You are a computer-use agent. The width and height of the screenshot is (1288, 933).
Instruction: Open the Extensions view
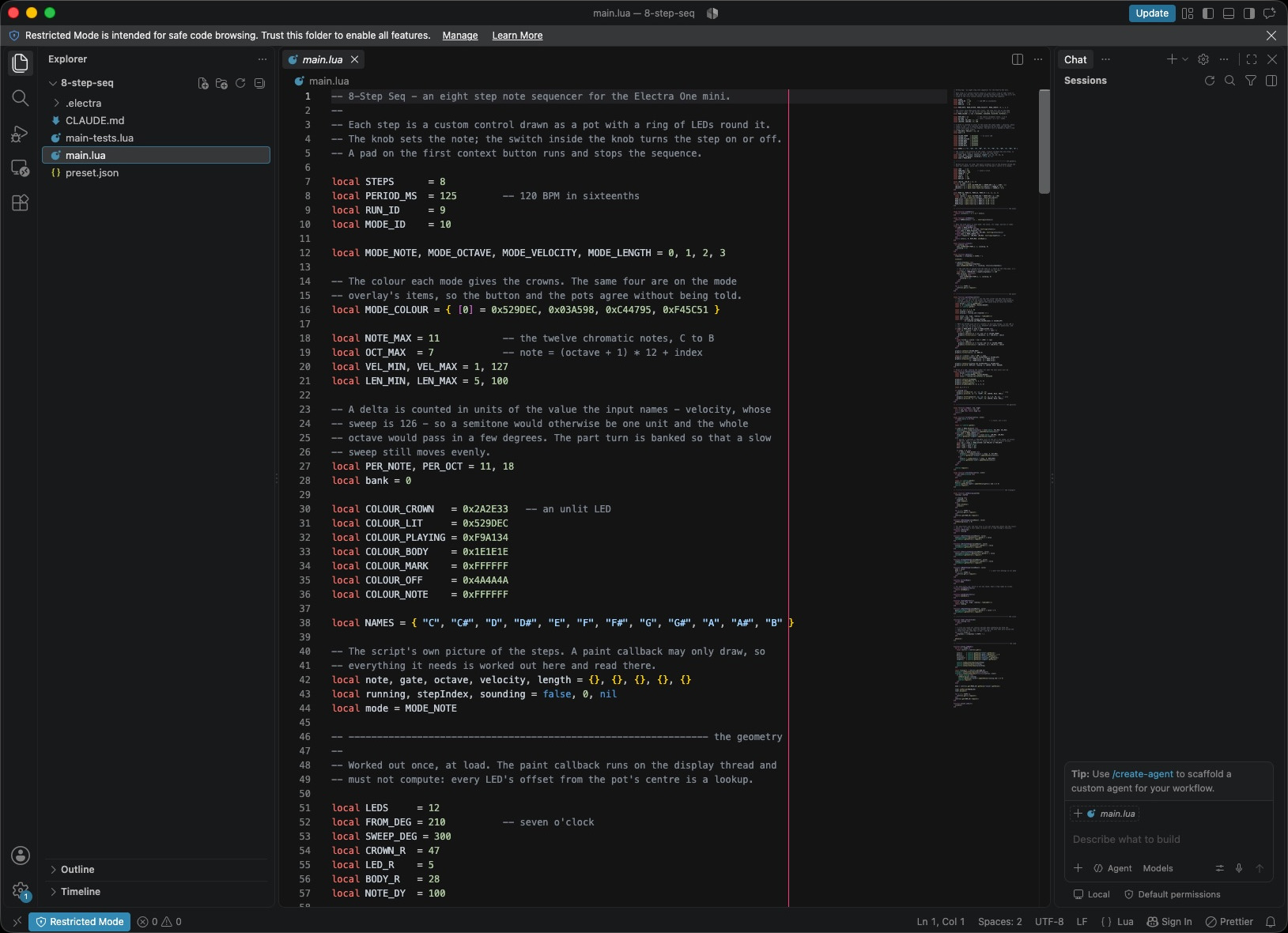tap(21, 203)
